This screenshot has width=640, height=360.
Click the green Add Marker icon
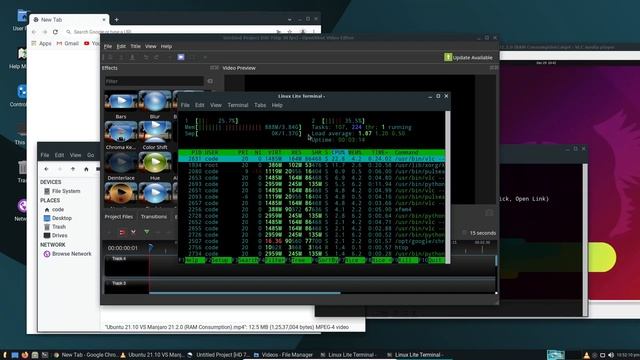click(147, 232)
